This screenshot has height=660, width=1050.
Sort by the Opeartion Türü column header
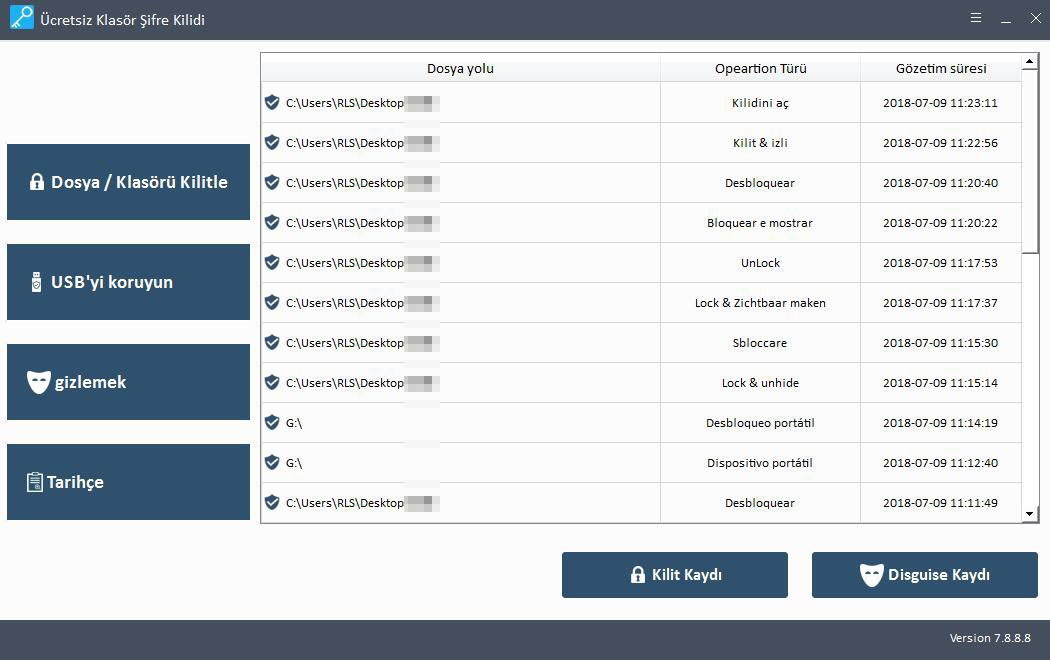click(760, 68)
